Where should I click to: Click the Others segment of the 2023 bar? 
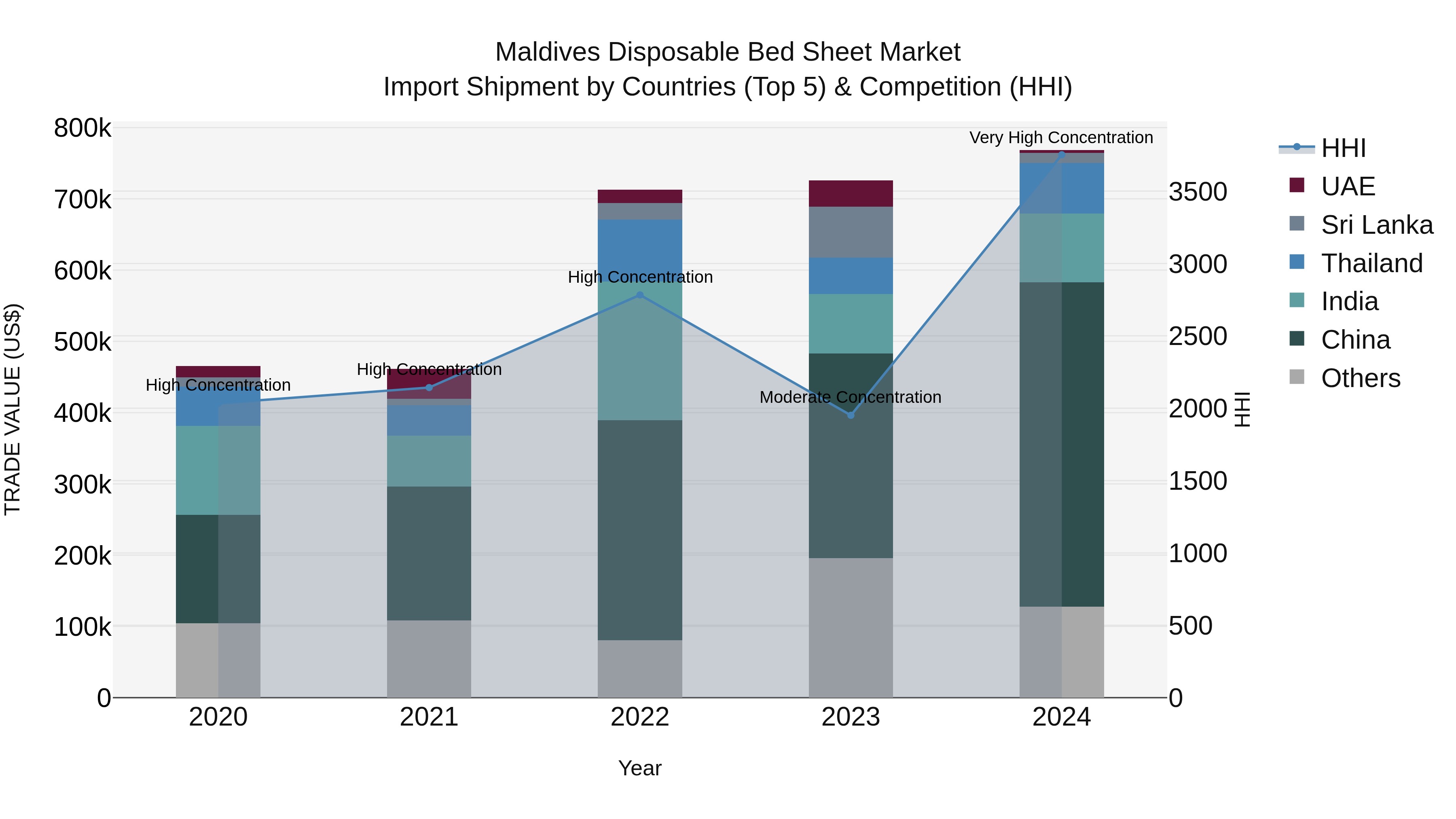click(x=851, y=628)
